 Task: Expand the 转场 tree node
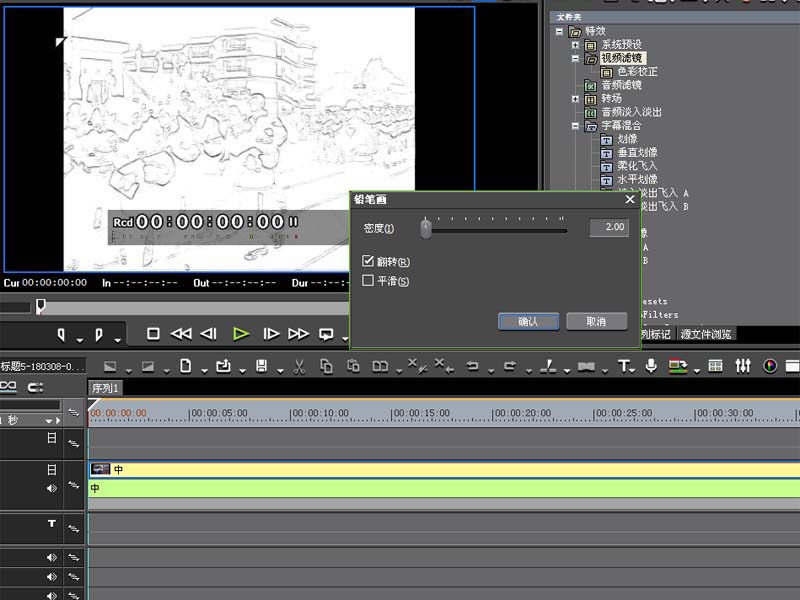click(x=576, y=99)
